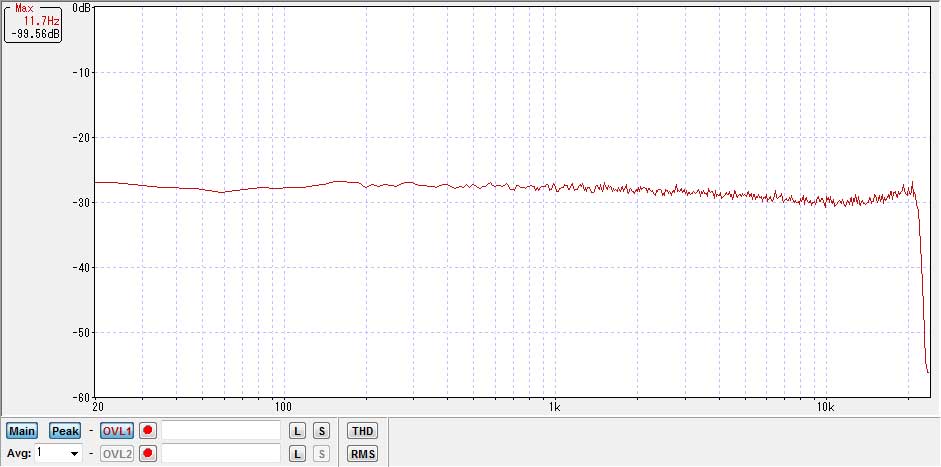Click the red record button beside OVL2
941x467 pixels.
tap(149, 454)
